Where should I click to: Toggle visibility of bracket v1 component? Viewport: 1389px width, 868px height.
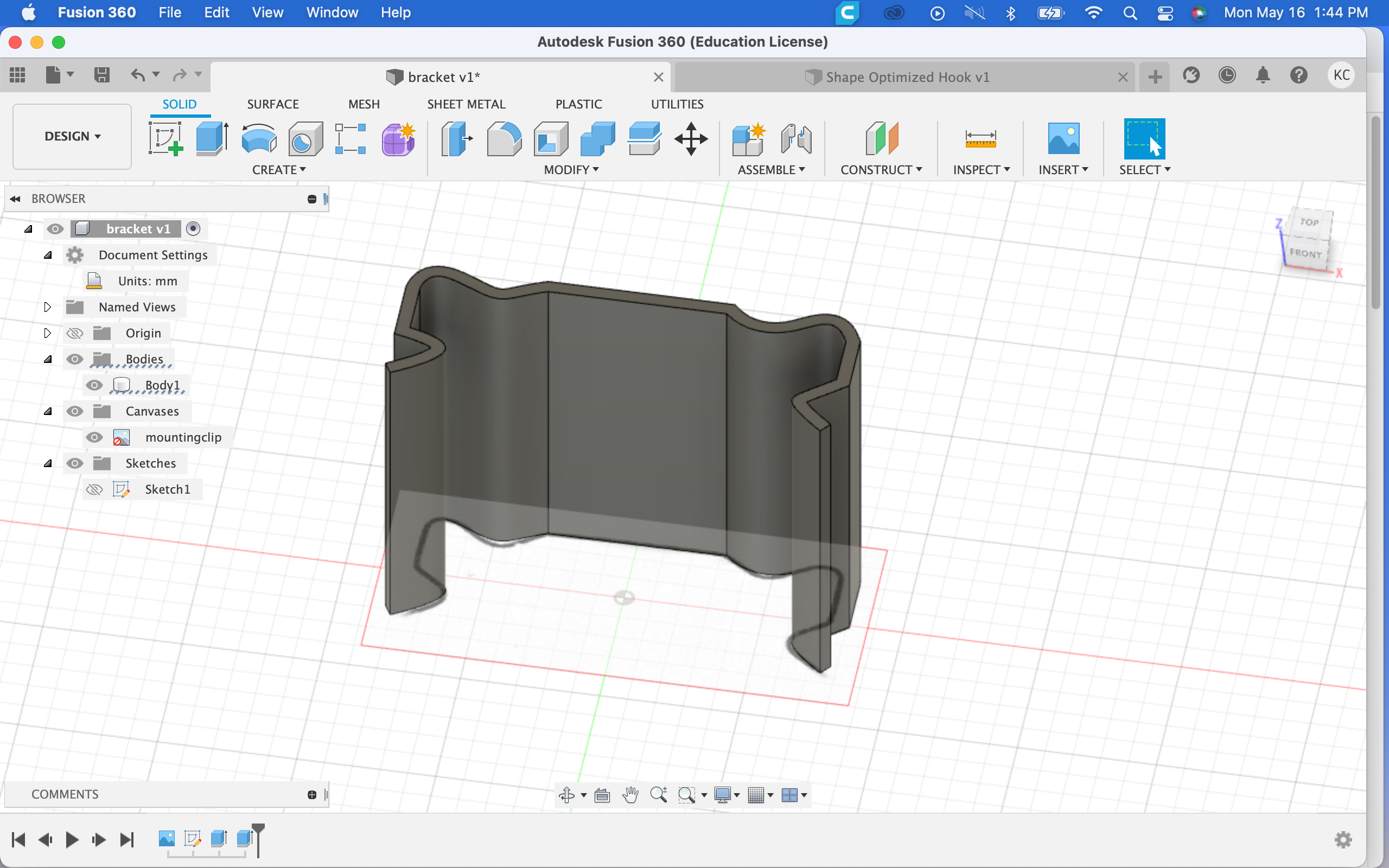pyautogui.click(x=55, y=229)
